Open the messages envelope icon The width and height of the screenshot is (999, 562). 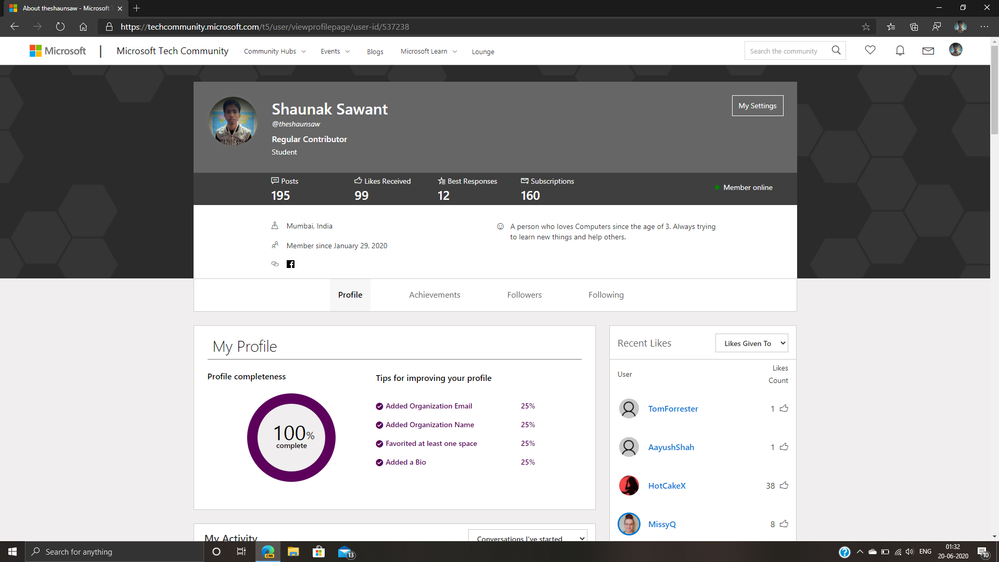click(x=928, y=50)
